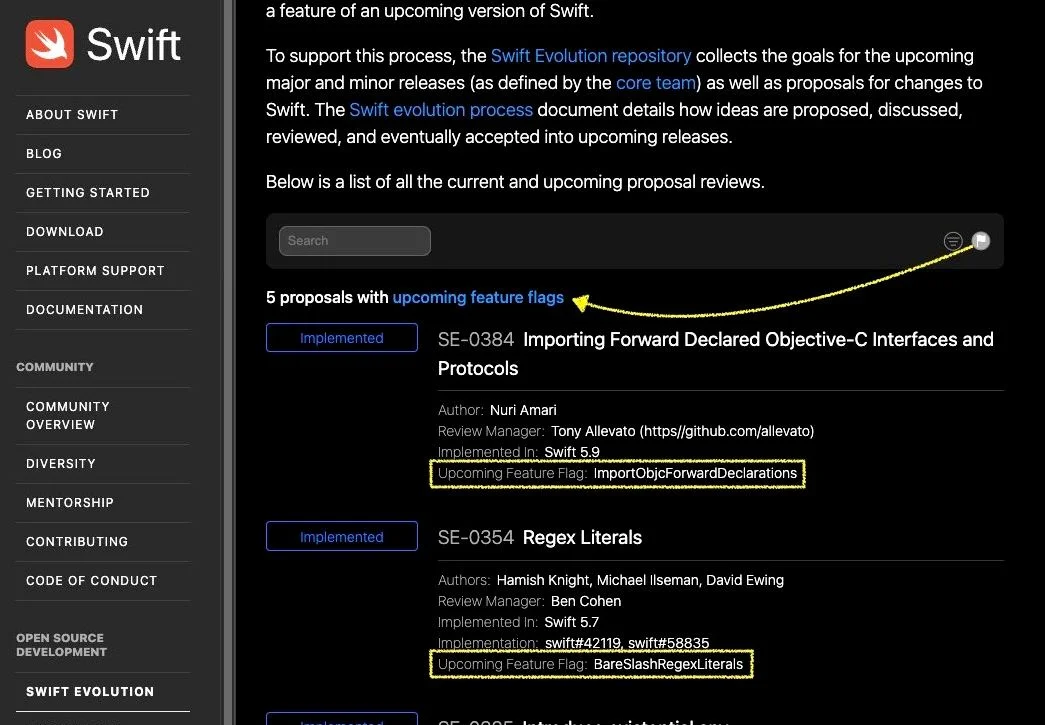This screenshot has height=725, width=1045.
Task: Navigate to the Download page
Action: tap(65, 232)
